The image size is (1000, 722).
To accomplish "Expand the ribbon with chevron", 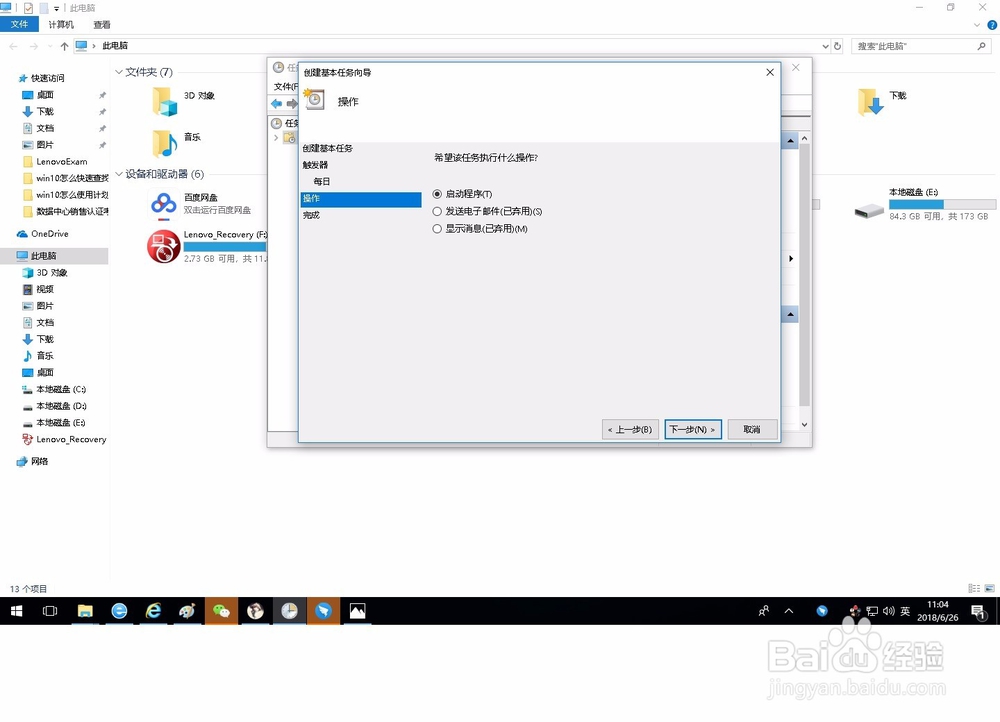I will pos(976,25).
